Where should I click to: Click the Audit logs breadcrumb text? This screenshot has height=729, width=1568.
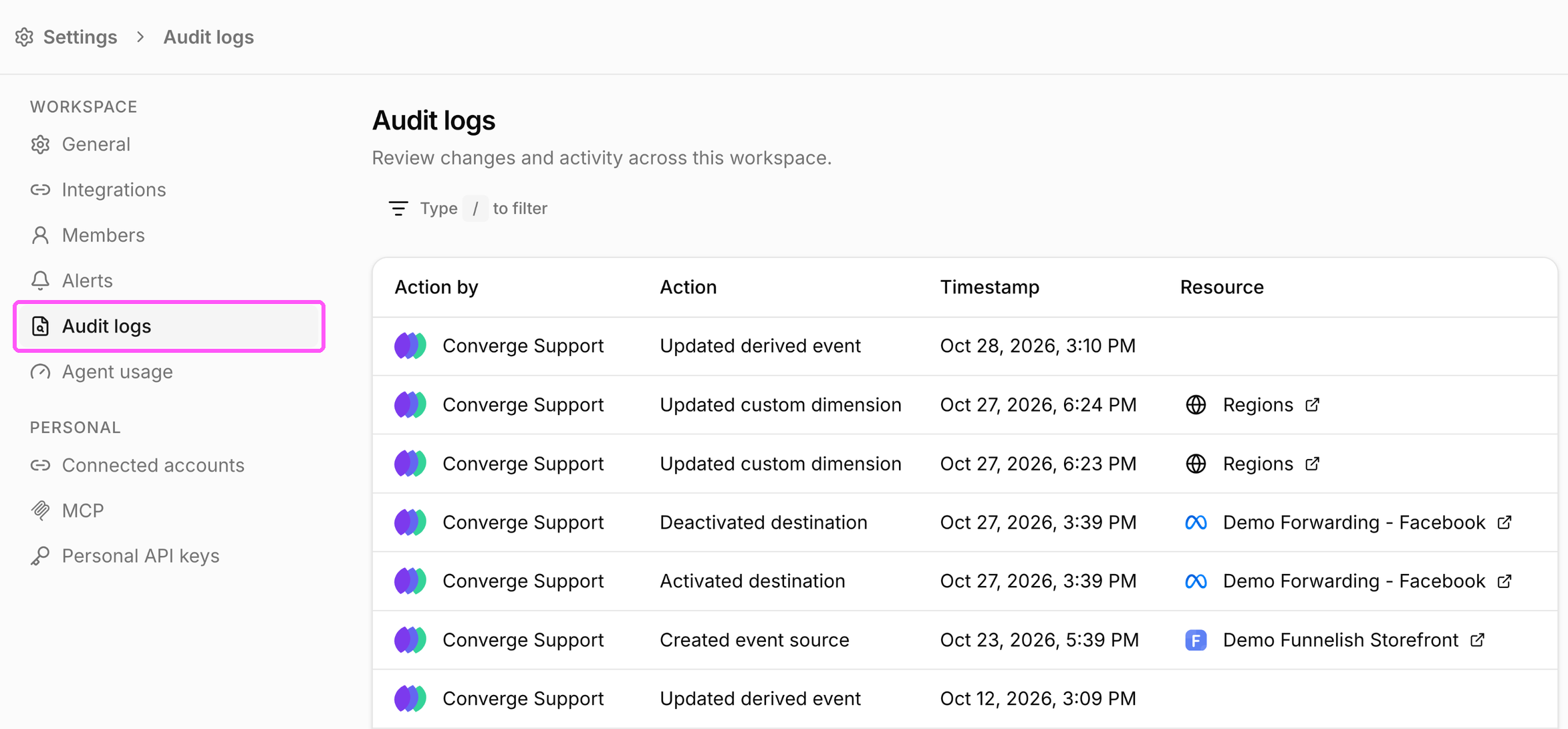(209, 37)
